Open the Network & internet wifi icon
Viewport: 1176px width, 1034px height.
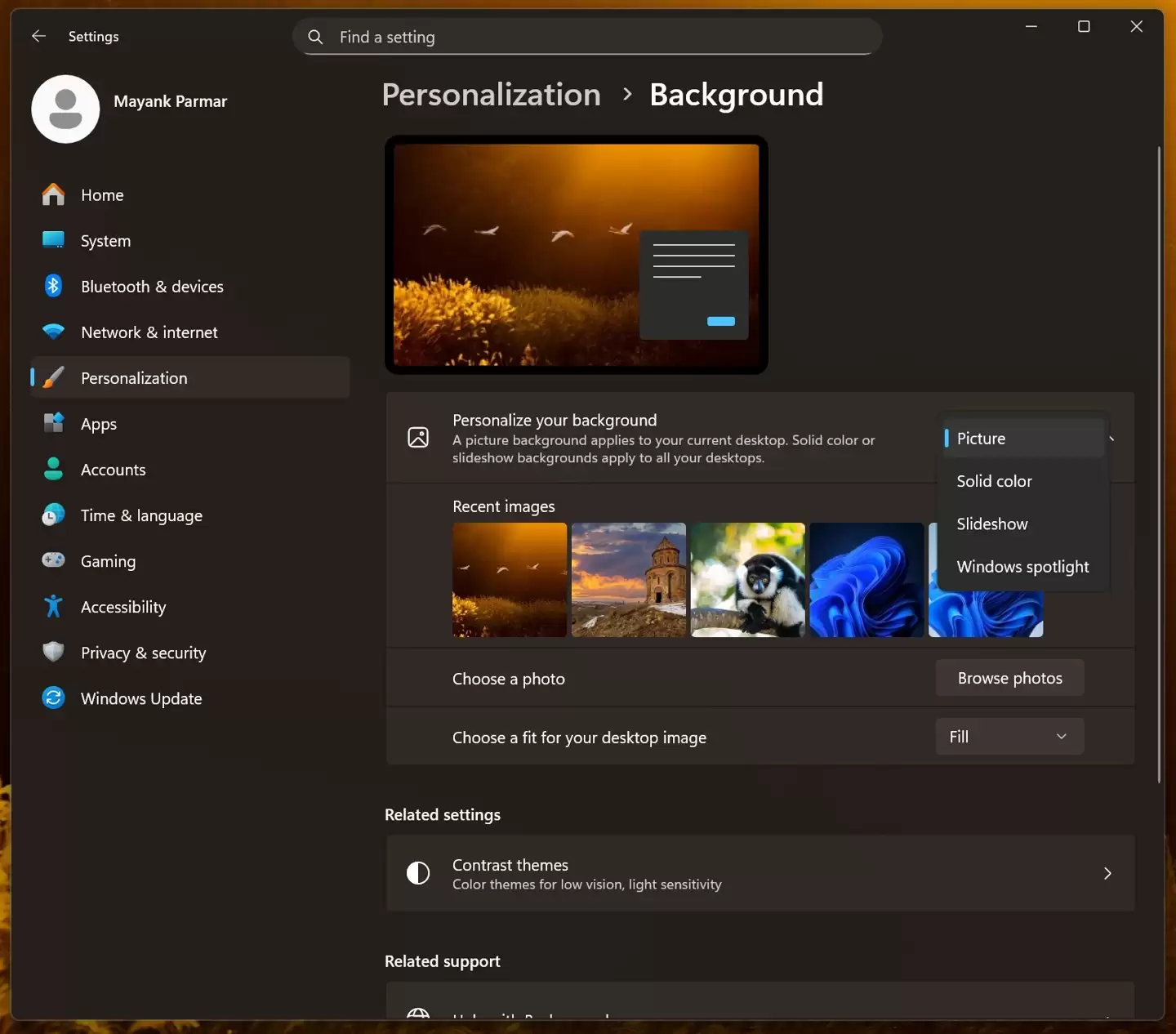tap(52, 332)
